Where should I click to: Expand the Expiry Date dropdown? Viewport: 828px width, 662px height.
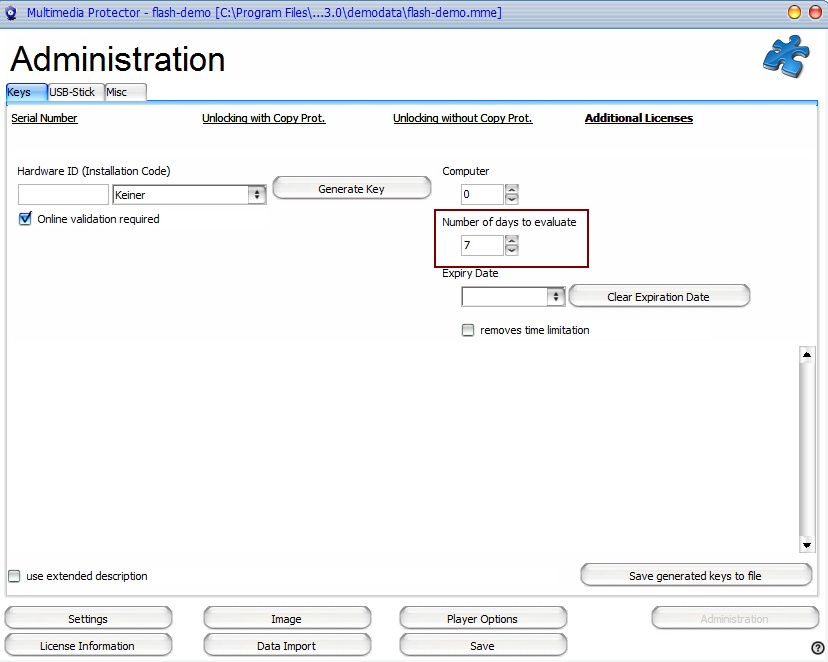[x=556, y=297]
